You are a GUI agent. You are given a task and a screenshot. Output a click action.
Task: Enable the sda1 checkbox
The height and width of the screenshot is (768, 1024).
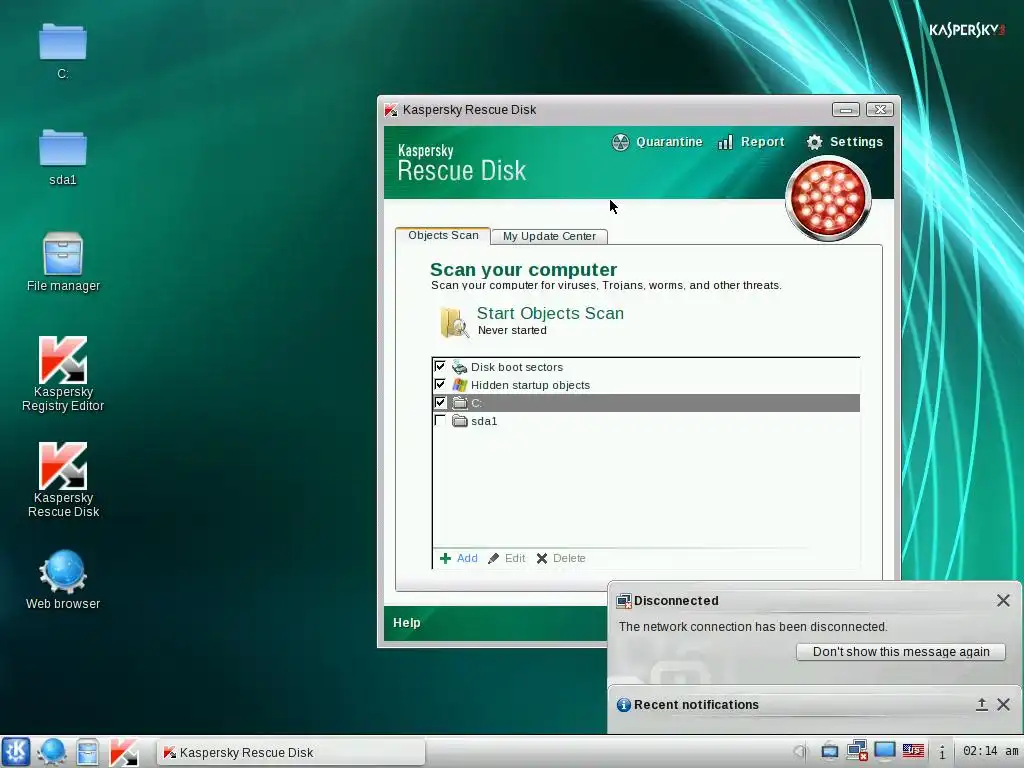pos(440,421)
